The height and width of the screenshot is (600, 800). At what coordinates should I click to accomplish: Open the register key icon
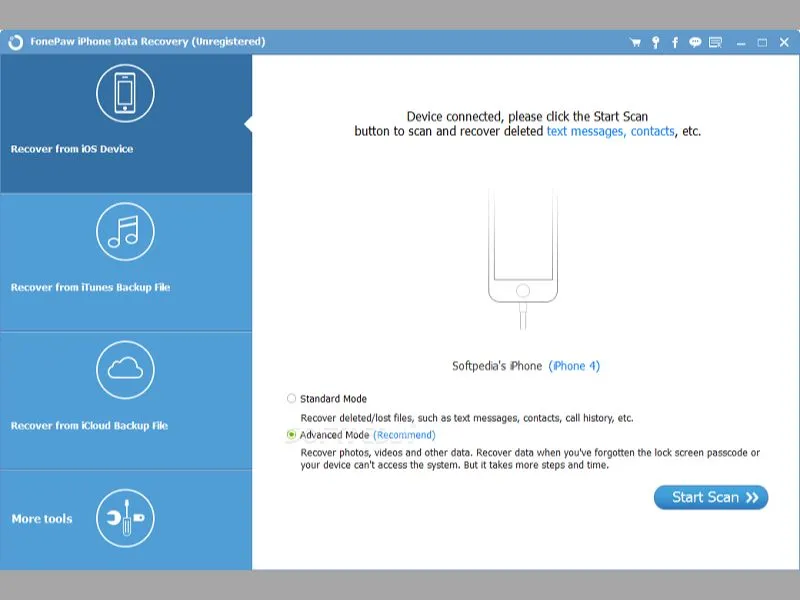(x=656, y=42)
